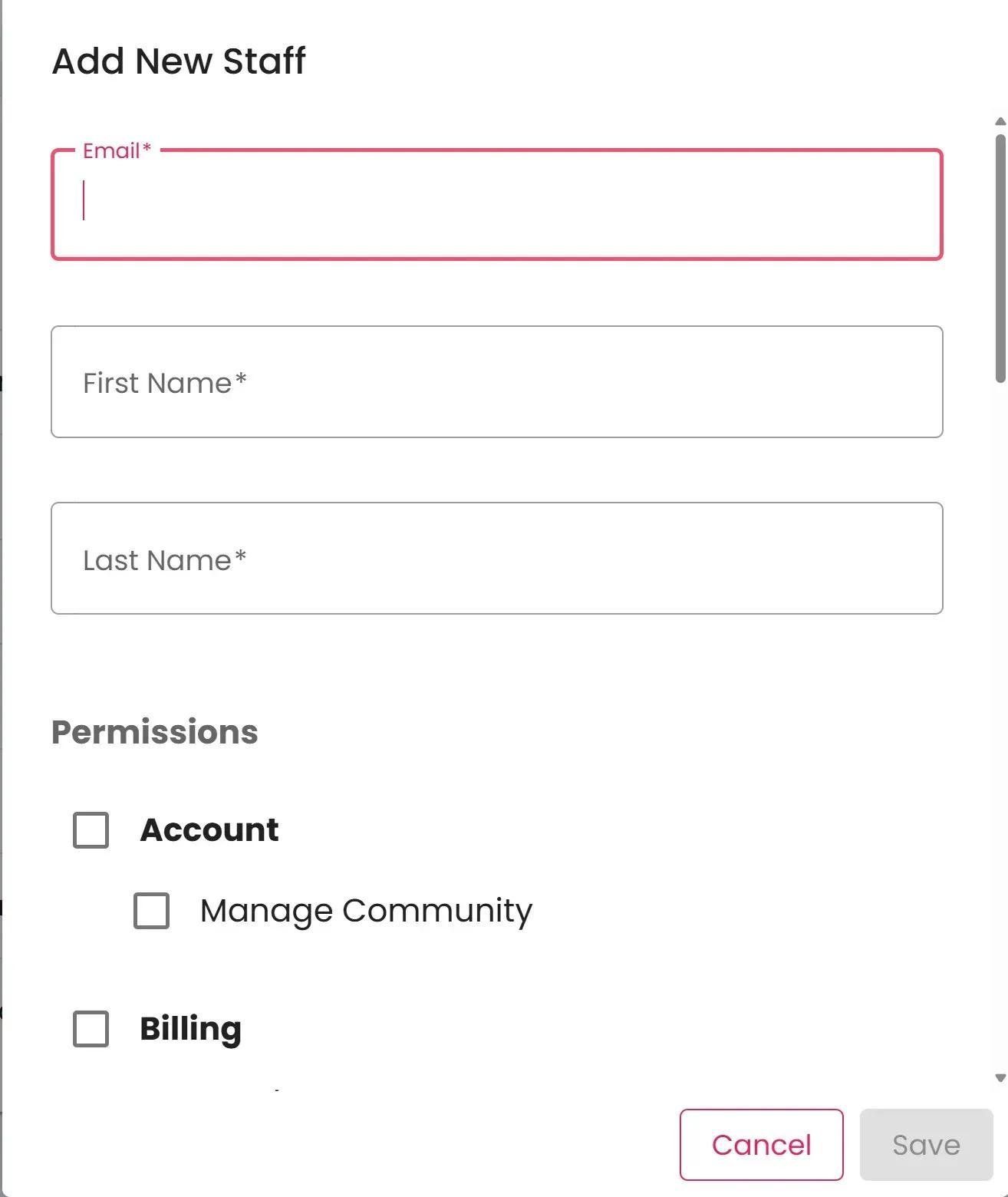
Task: Tick the Account permission checkbox
Action: 91,830
